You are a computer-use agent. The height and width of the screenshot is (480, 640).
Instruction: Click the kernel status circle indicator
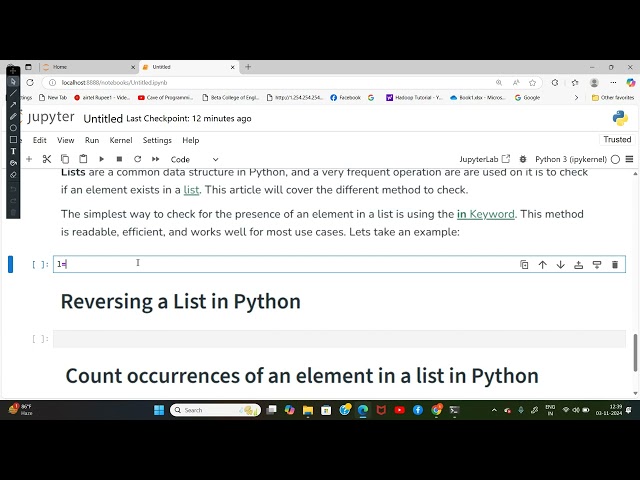pos(616,160)
